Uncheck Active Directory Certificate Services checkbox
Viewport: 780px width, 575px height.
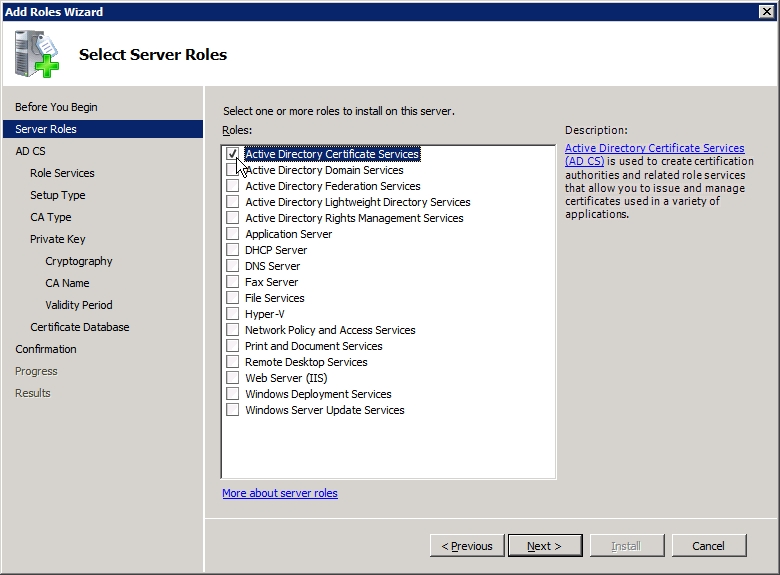click(232, 154)
